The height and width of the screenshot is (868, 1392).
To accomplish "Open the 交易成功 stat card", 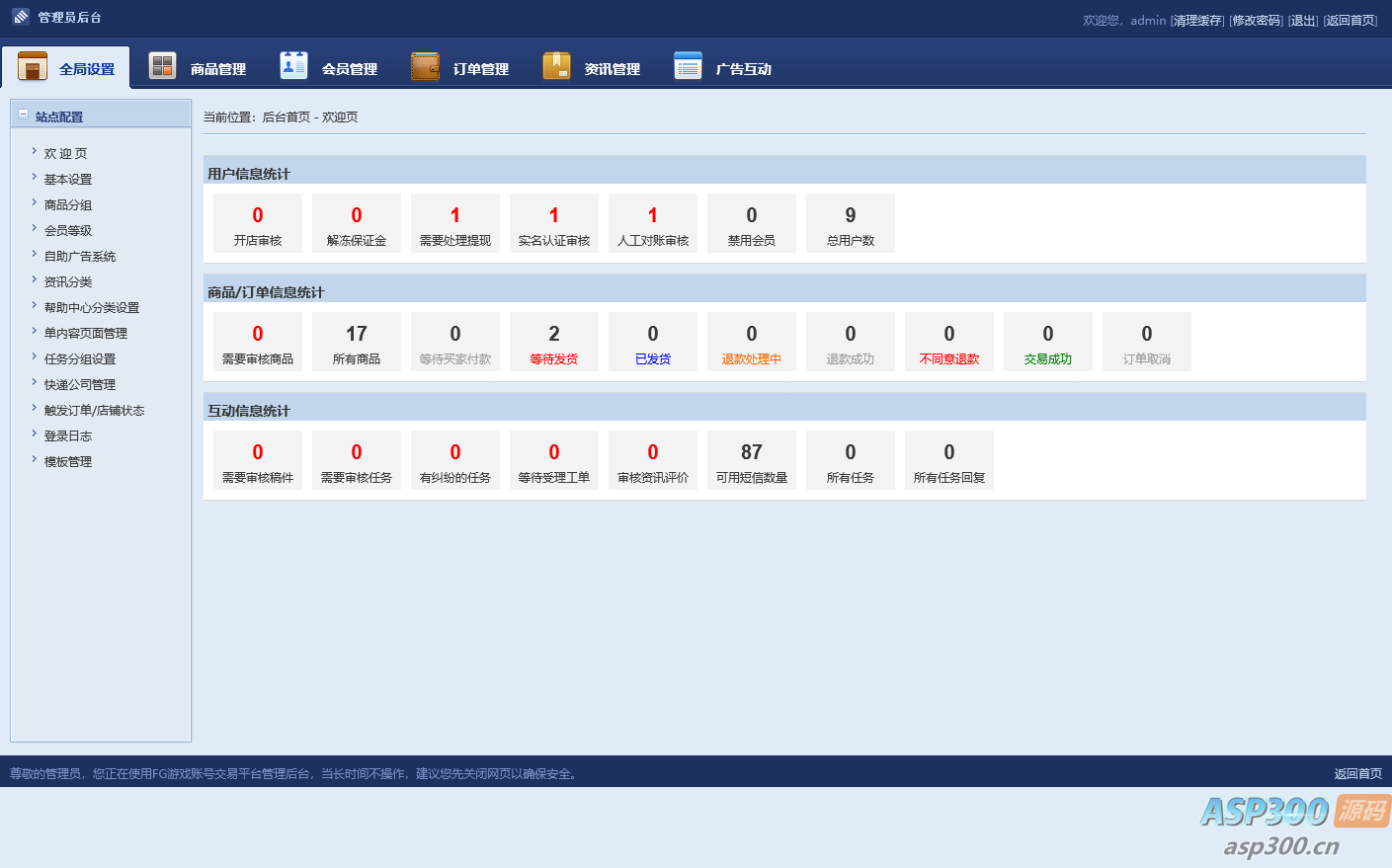I will (x=1048, y=342).
